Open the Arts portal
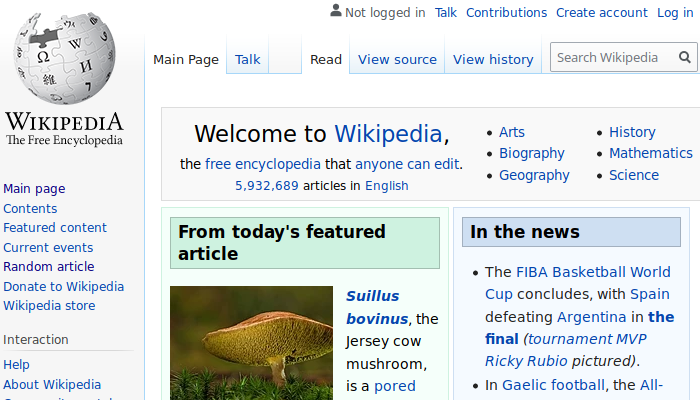Screen dimensions: 700x400 512,132
